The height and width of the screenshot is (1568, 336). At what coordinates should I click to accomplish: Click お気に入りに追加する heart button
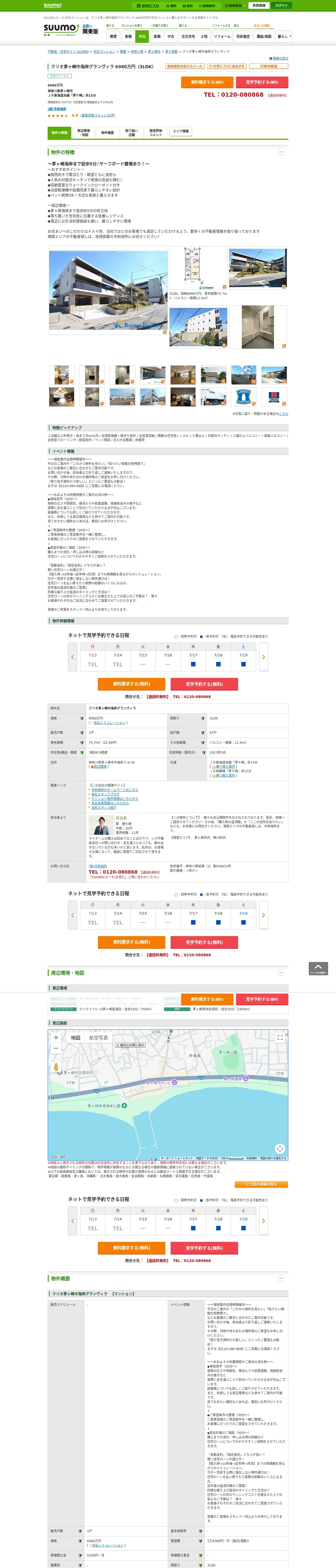227,66
